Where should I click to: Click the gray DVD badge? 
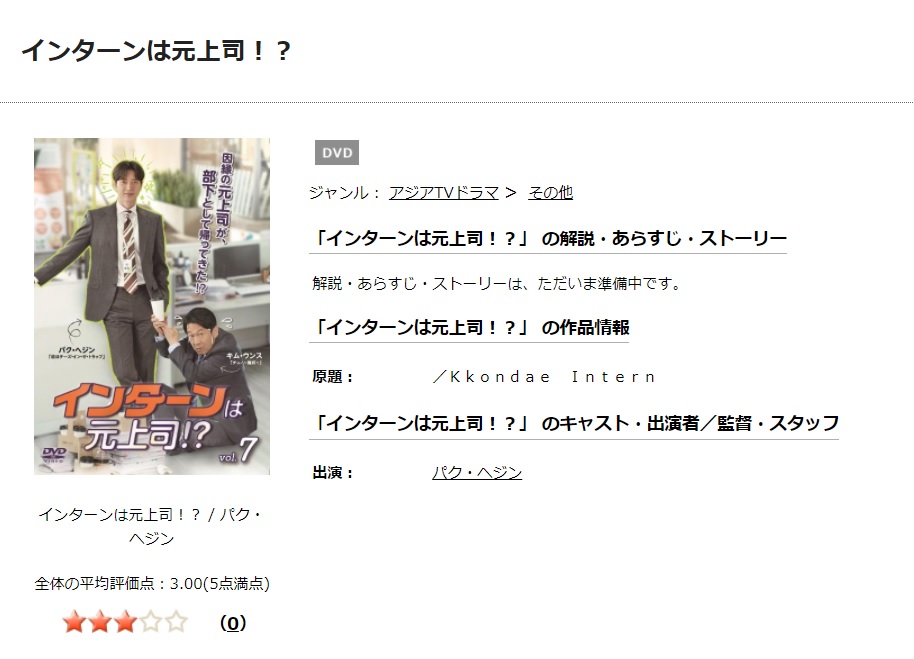click(x=337, y=153)
